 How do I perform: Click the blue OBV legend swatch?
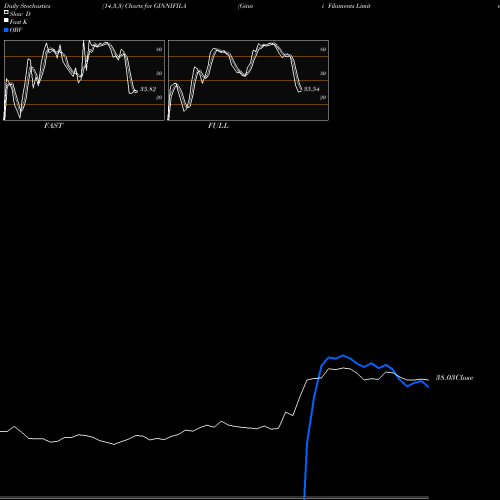(x=6, y=30)
